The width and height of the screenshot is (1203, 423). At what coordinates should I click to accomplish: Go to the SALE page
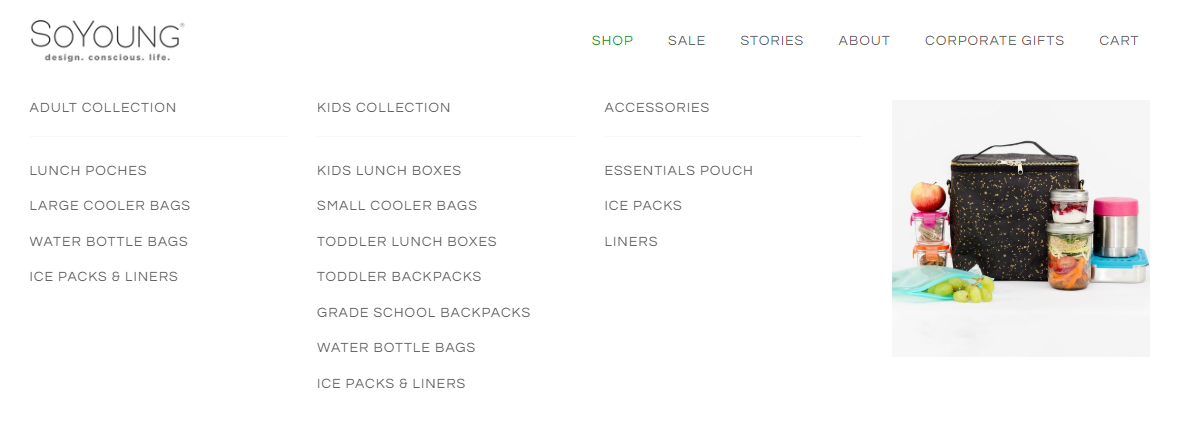687,41
